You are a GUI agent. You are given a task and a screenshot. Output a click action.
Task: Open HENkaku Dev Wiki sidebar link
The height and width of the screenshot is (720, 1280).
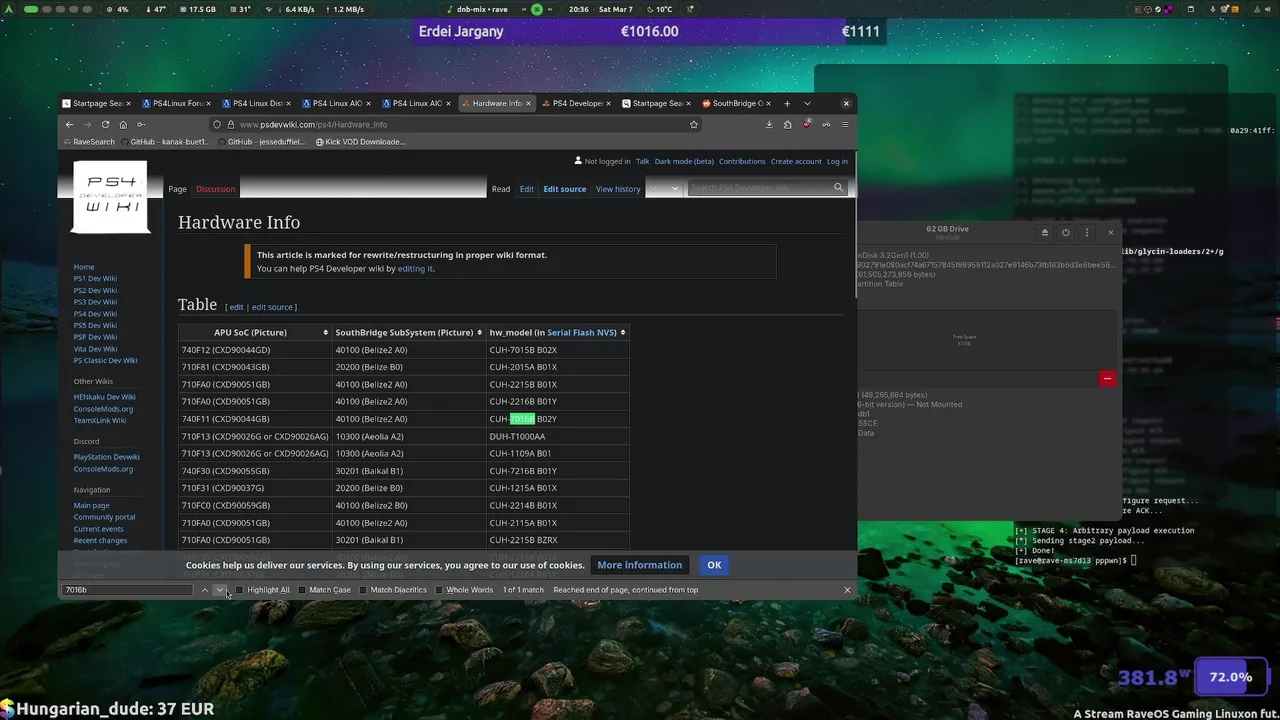click(104, 397)
